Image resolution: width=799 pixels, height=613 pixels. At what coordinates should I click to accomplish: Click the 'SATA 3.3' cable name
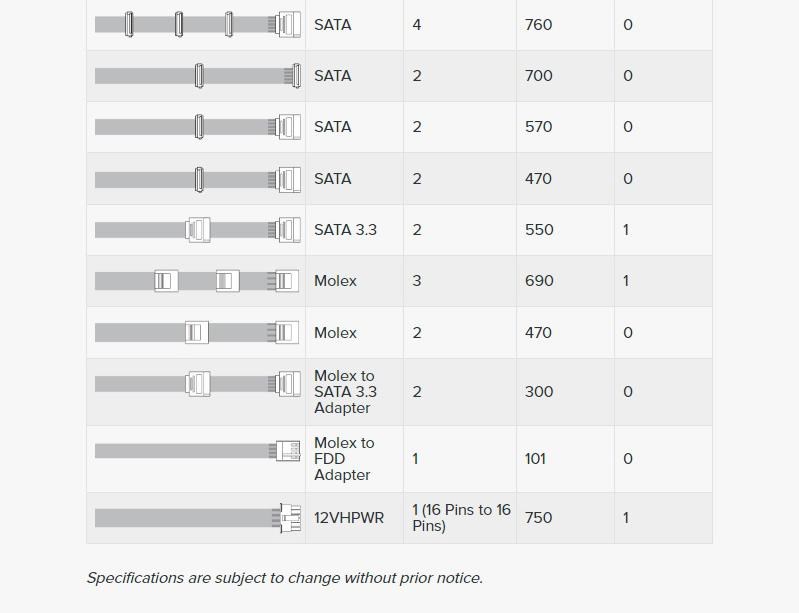pos(345,230)
